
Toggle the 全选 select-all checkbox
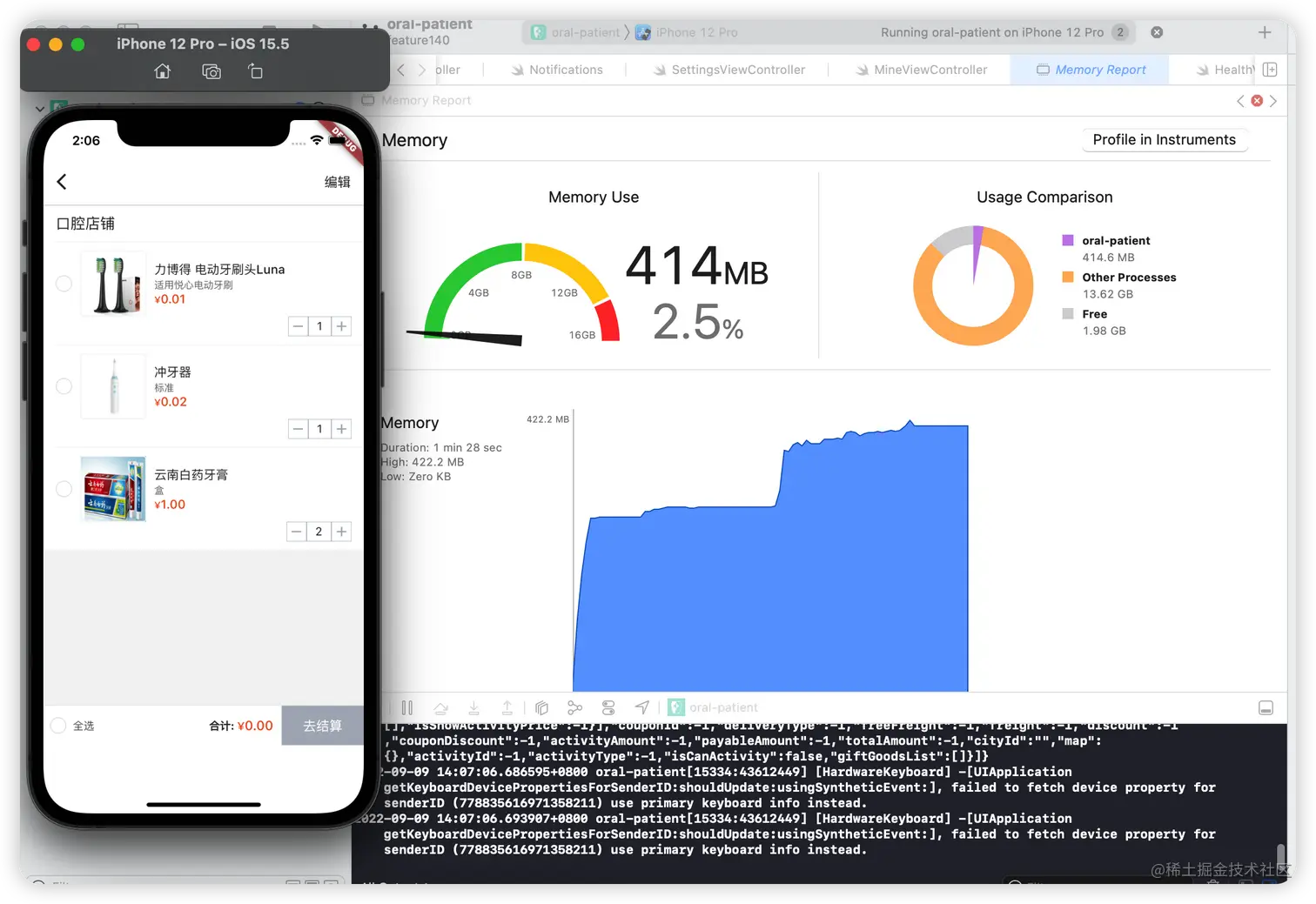[58, 726]
